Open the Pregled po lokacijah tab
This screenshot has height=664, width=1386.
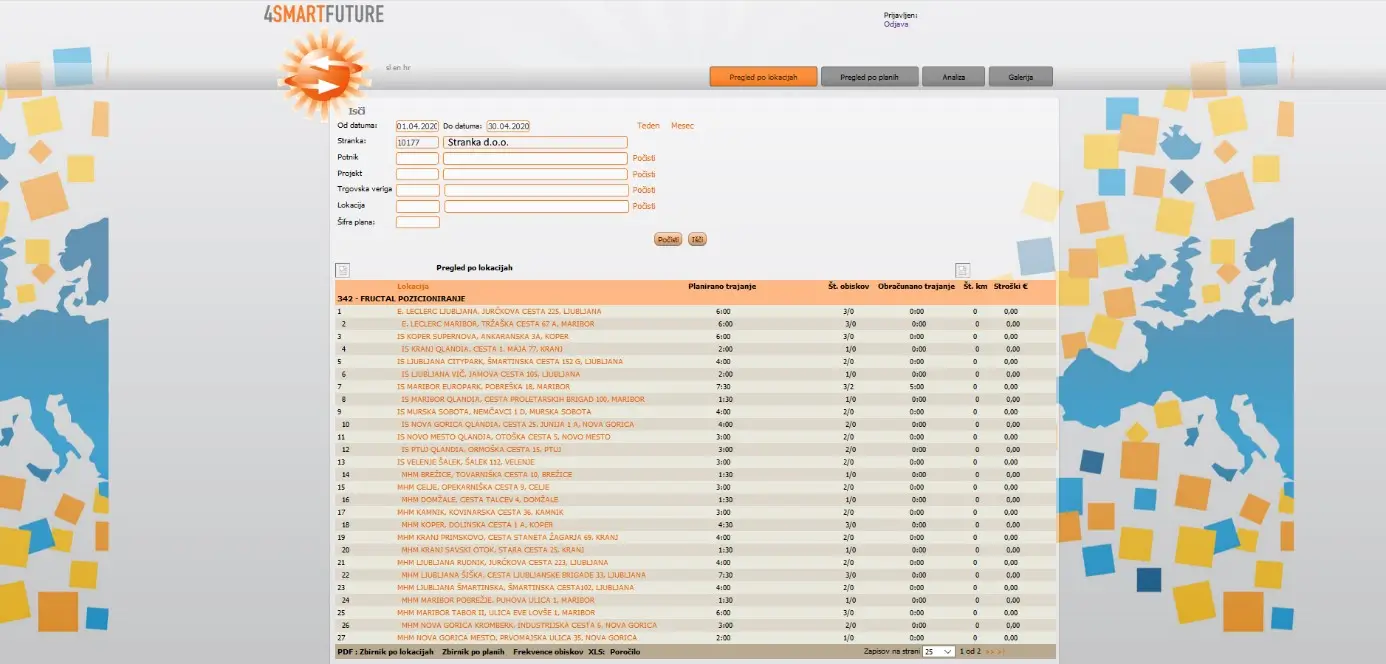763,77
